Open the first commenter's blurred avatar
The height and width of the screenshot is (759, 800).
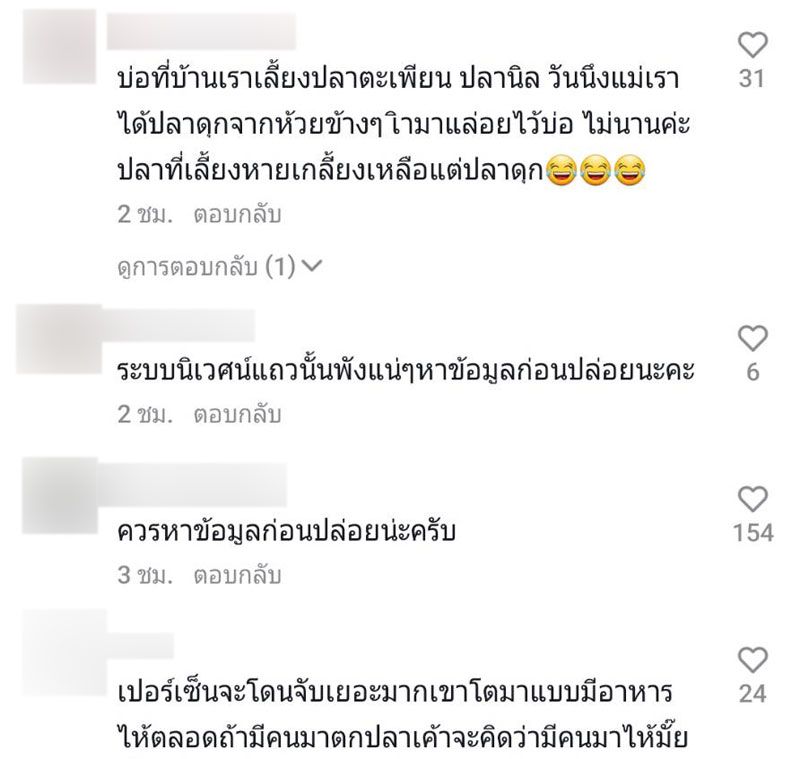60,46
